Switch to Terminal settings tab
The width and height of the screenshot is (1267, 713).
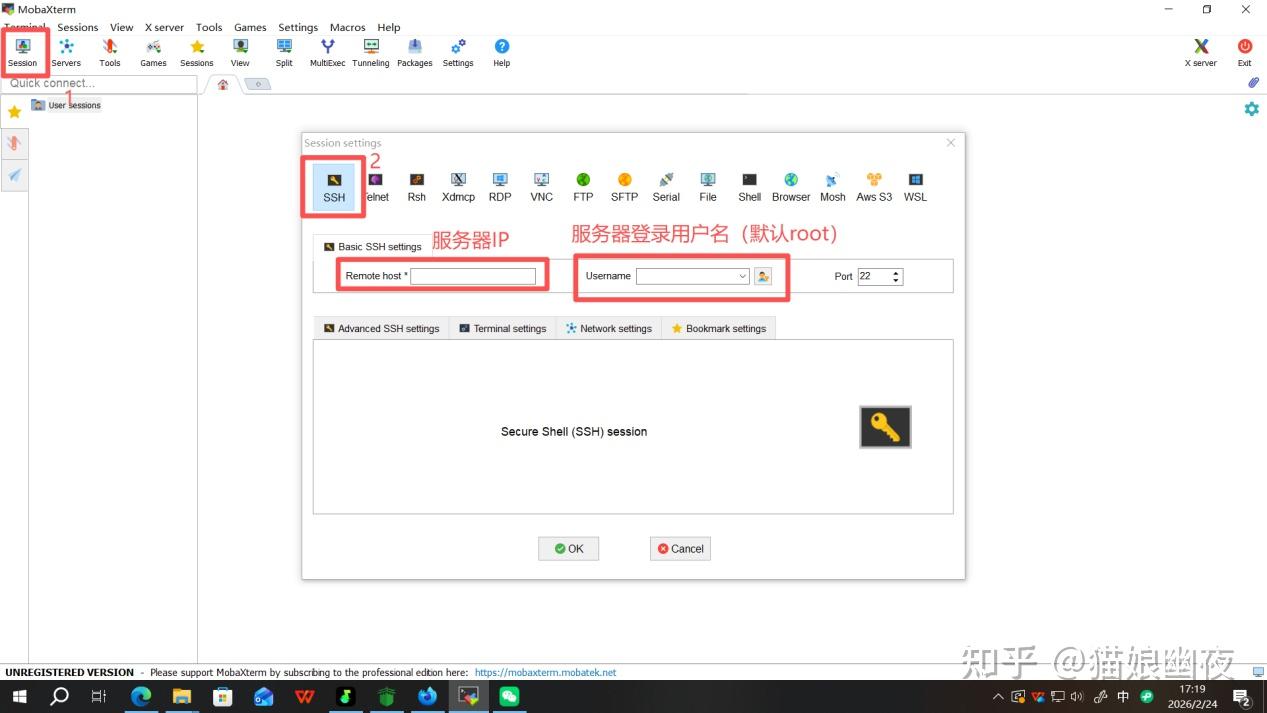coord(503,328)
